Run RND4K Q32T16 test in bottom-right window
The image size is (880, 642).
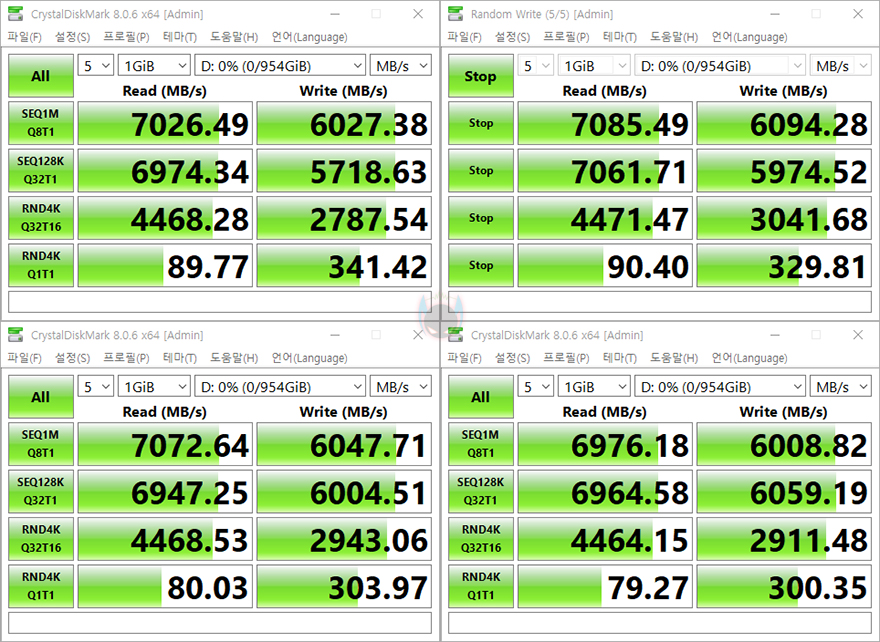[480, 539]
